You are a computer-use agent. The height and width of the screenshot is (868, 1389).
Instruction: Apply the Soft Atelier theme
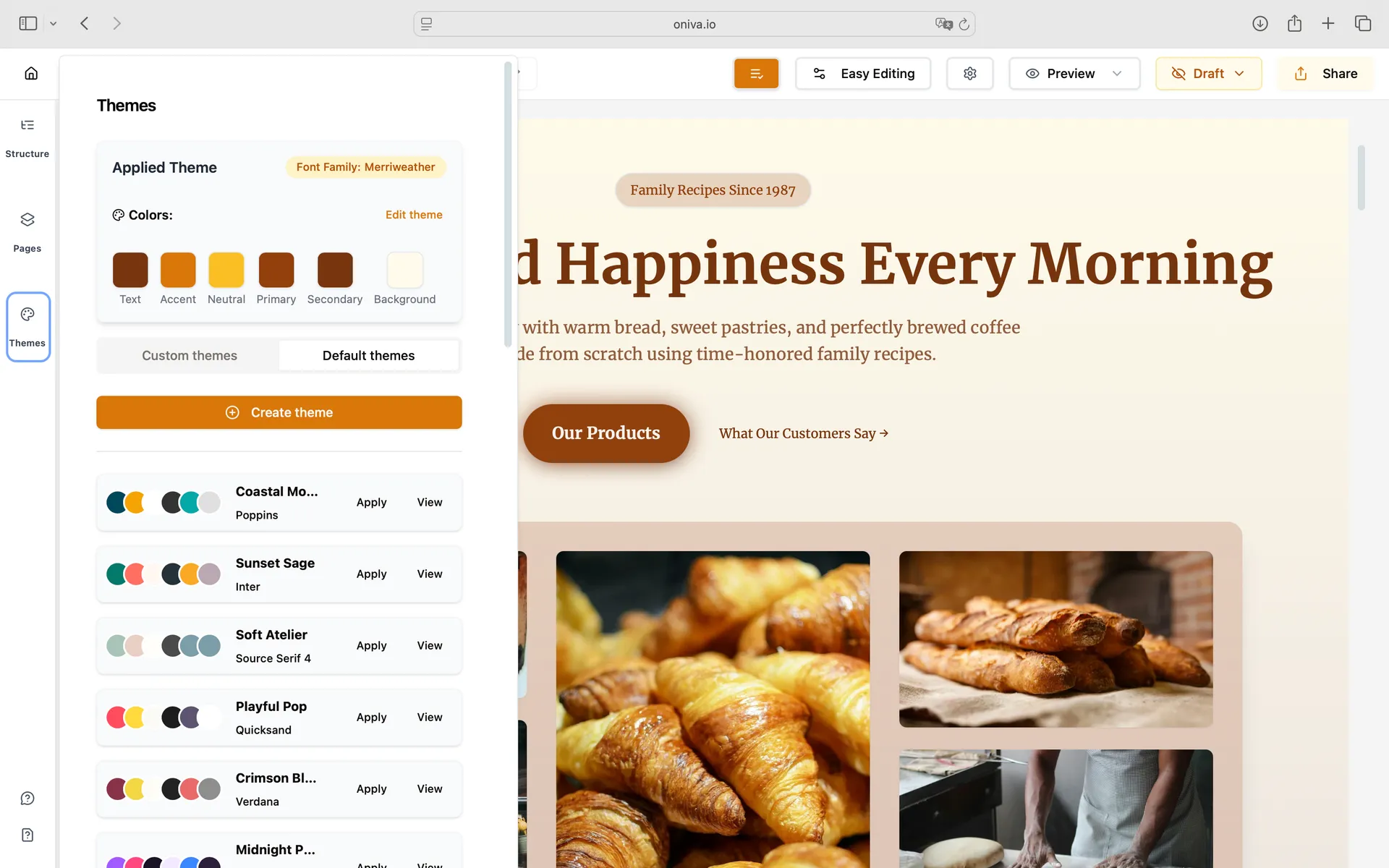372,645
